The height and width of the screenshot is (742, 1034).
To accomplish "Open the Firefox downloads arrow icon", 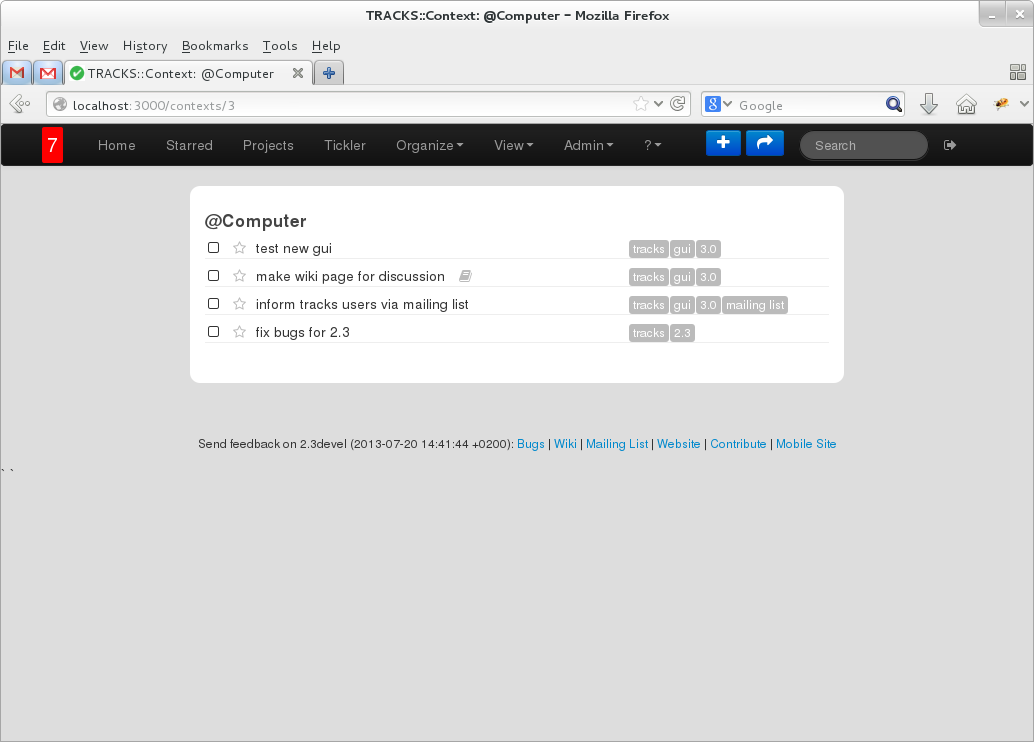I will 928,105.
